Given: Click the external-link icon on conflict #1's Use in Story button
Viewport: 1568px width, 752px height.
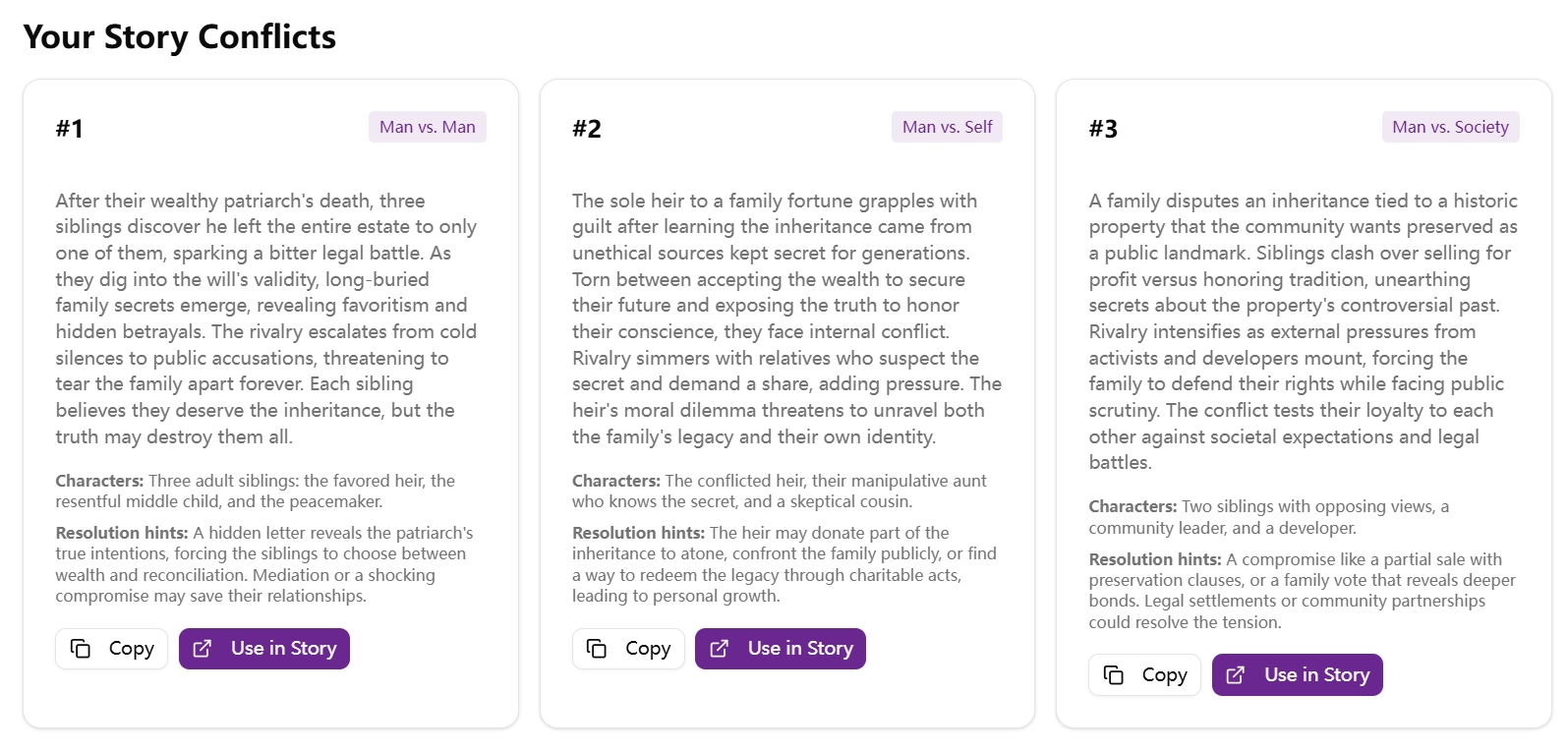Looking at the screenshot, I should point(203,649).
